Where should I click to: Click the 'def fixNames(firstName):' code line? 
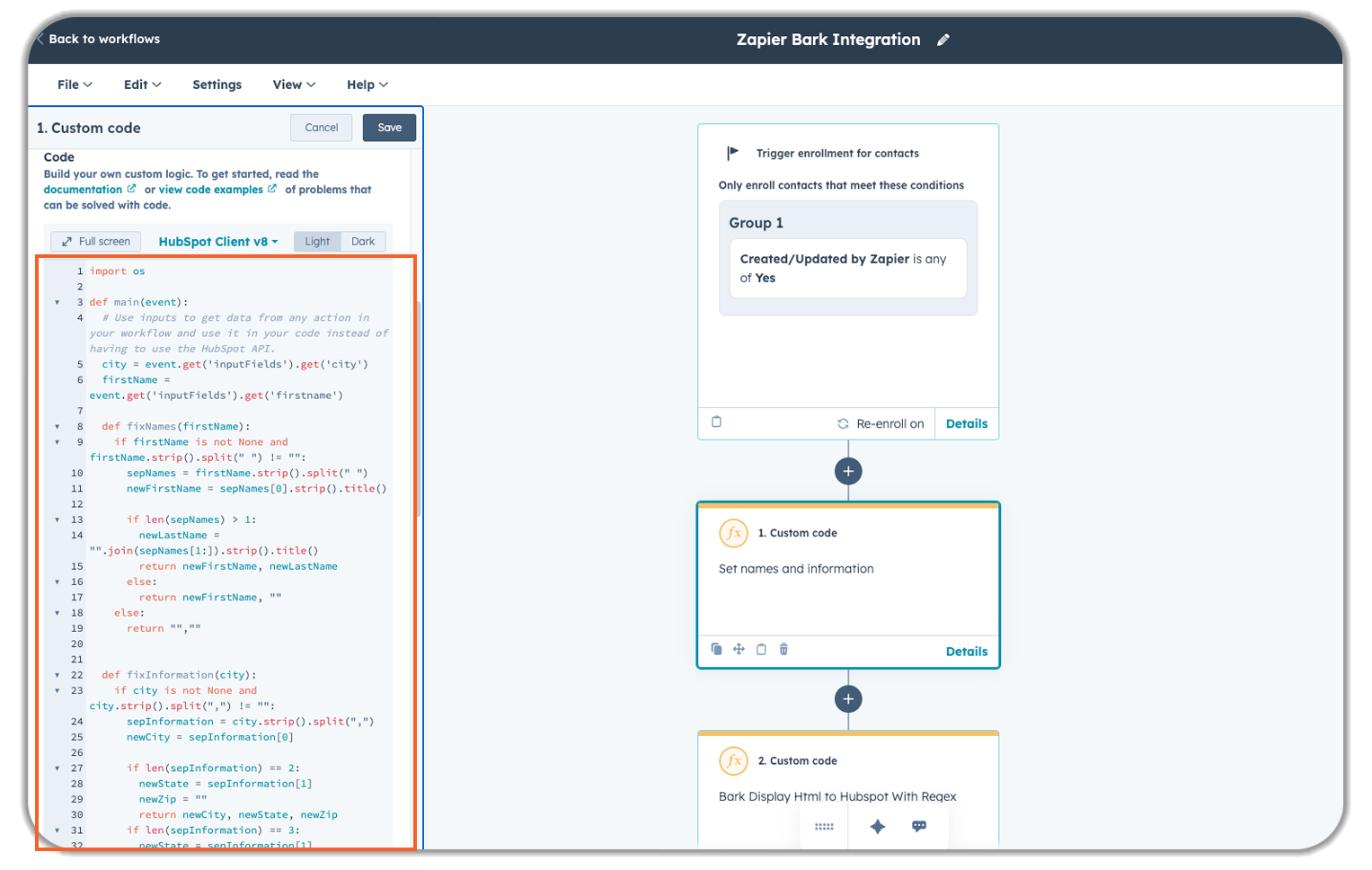[176, 426]
